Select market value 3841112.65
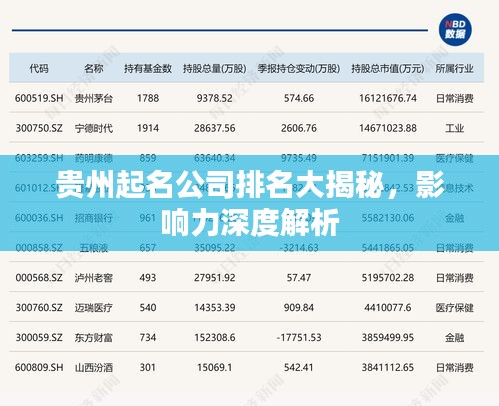 coord(388,367)
